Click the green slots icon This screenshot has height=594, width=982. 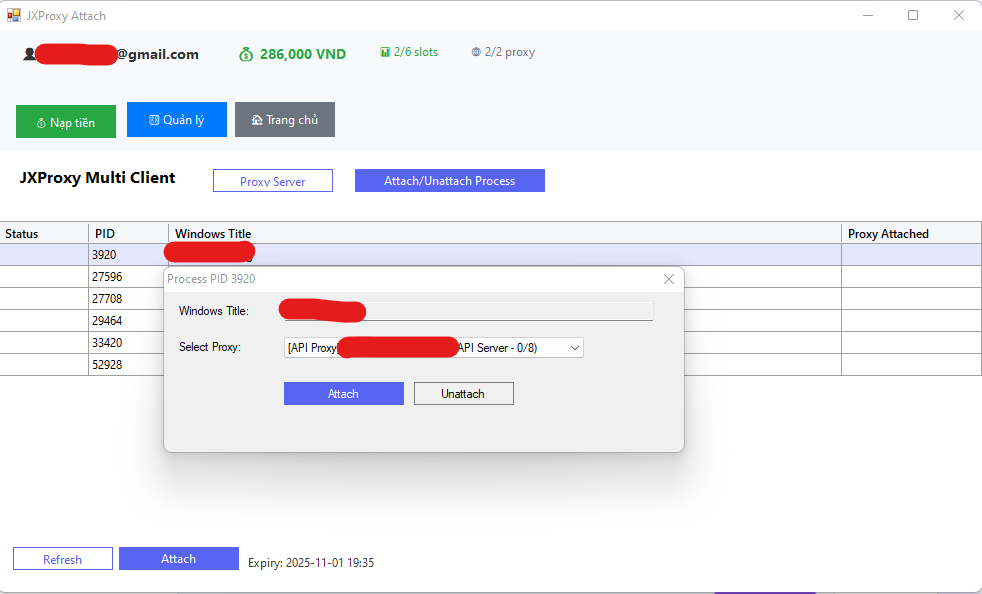pos(385,52)
